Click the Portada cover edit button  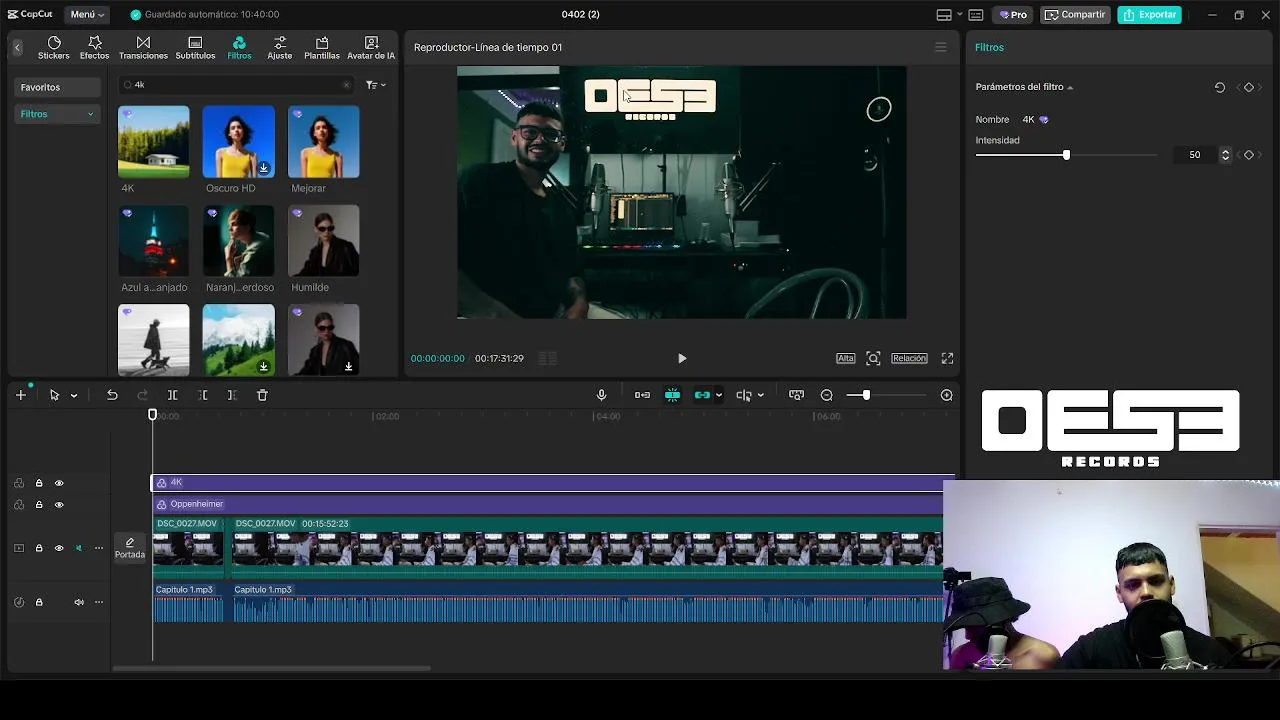(130, 548)
